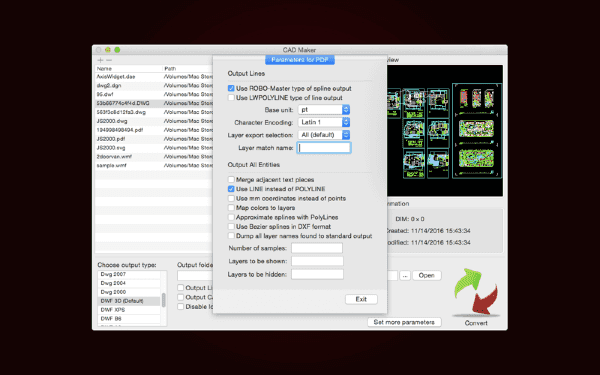Click the output type list scrollbar
This screenshot has height=375, width=600.
[164, 300]
